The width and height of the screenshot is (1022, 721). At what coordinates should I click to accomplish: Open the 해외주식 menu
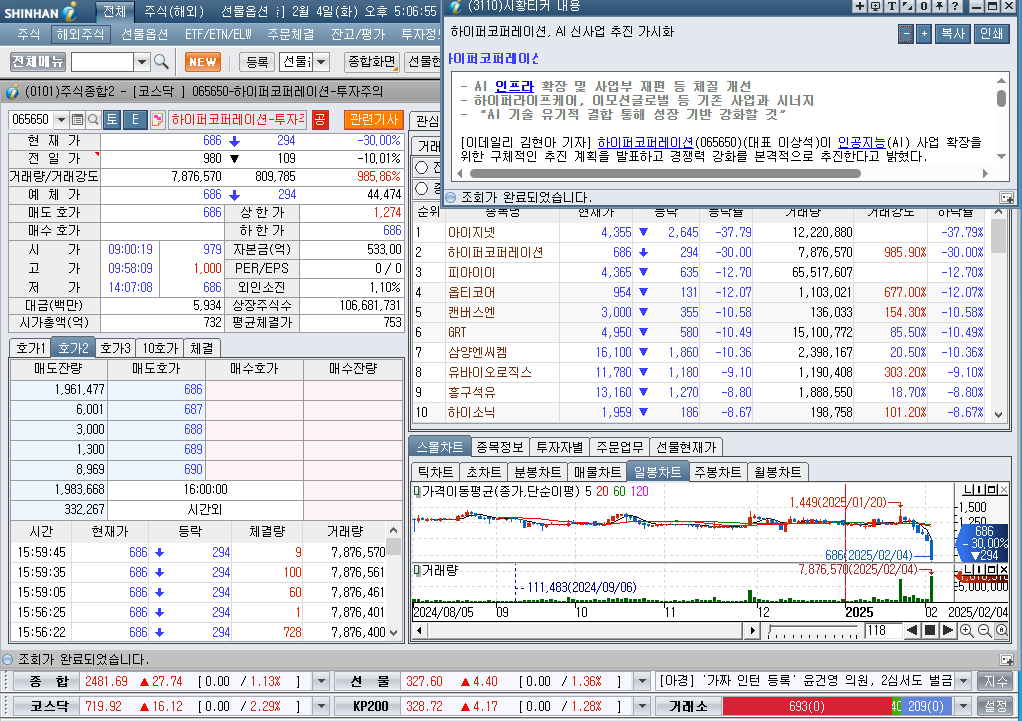tap(80, 34)
